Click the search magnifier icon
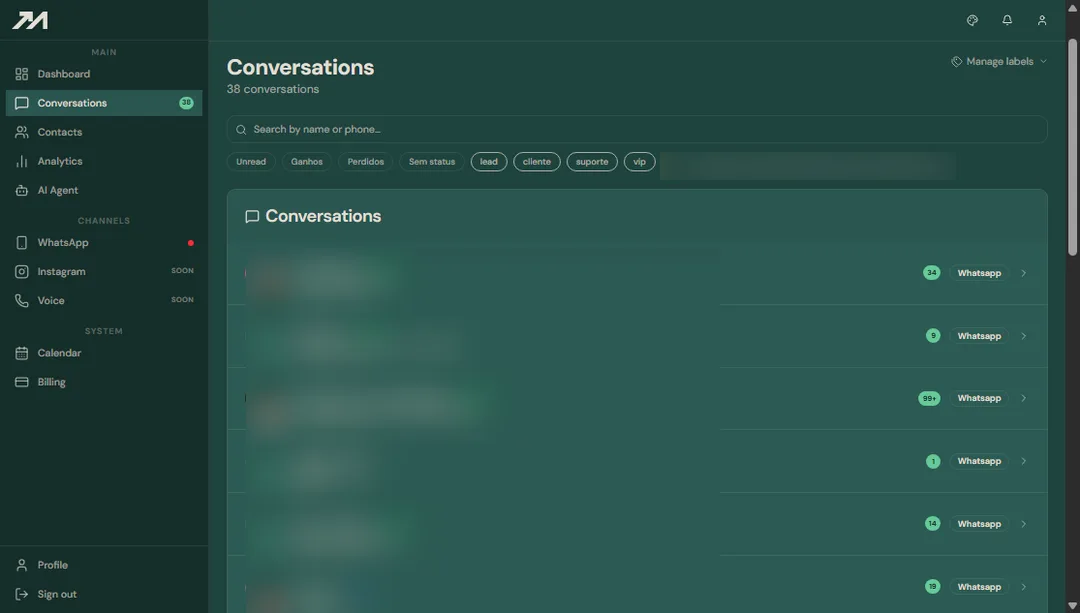The image size is (1080, 613). click(x=241, y=129)
